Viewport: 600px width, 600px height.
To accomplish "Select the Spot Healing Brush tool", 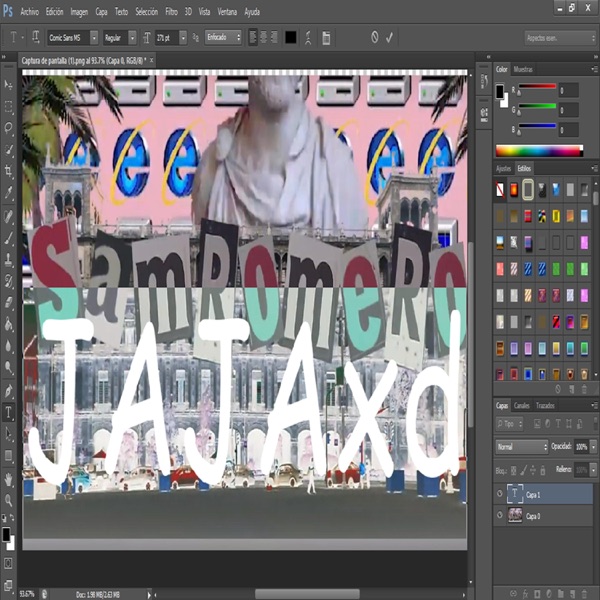I will [x=8, y=216].
